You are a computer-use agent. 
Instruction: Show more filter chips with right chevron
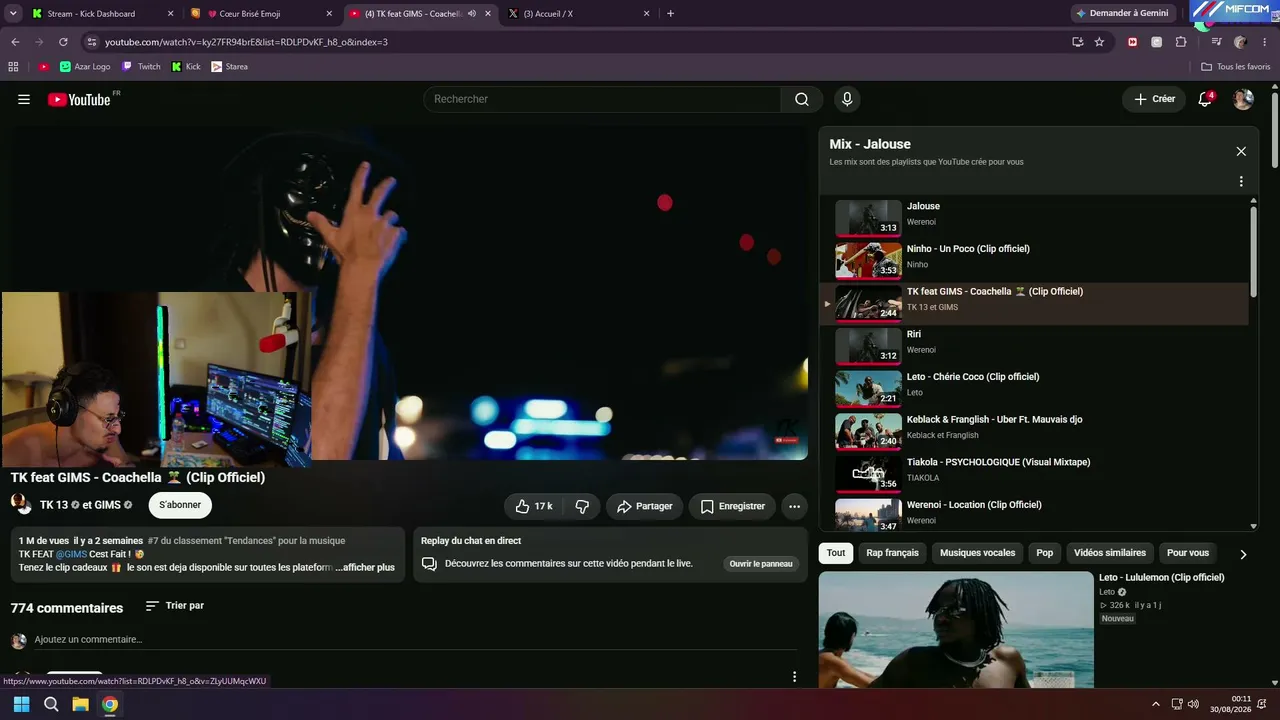point(1243,554)
